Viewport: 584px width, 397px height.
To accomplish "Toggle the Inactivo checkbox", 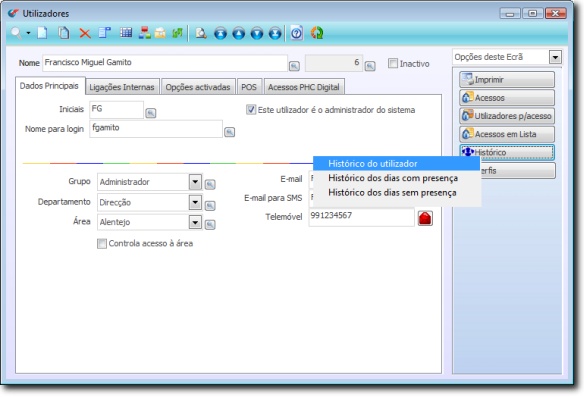I will [393, 63].
